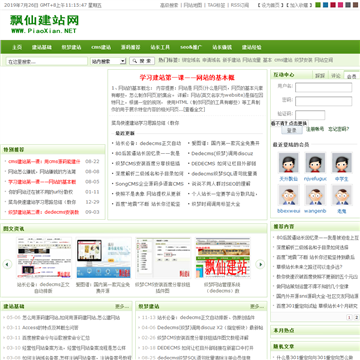
Task: Open the 忘记密码? link
Action: (x=339, y=129)
